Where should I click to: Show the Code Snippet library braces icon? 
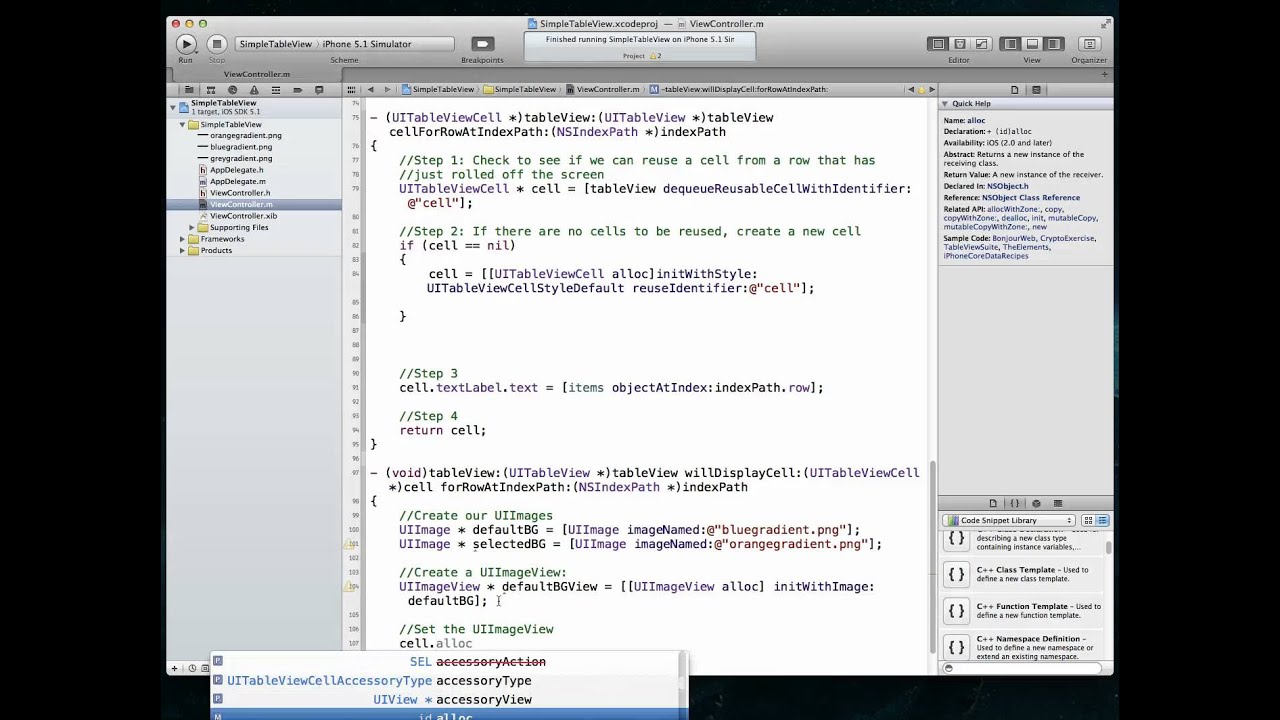pos(1015,504)
